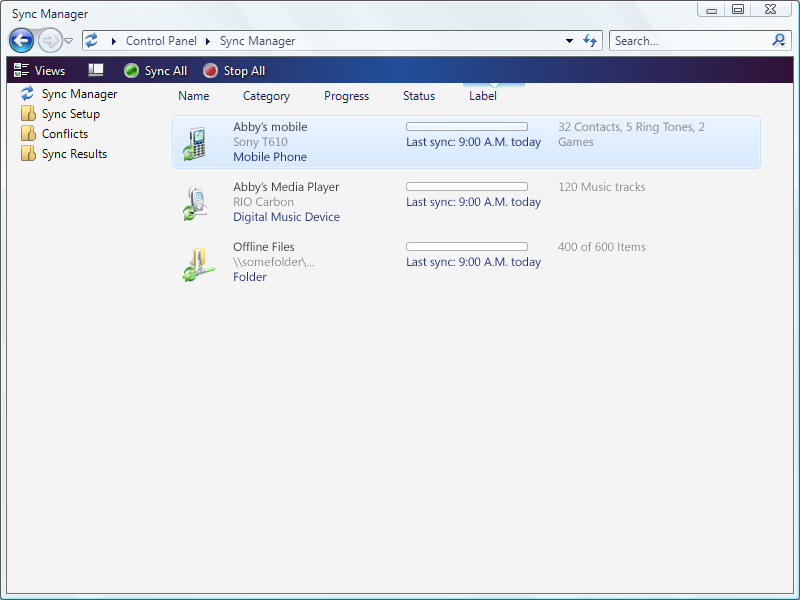Toggle the preview pane layout icon
Screen dimensions: 800x600
96,70
